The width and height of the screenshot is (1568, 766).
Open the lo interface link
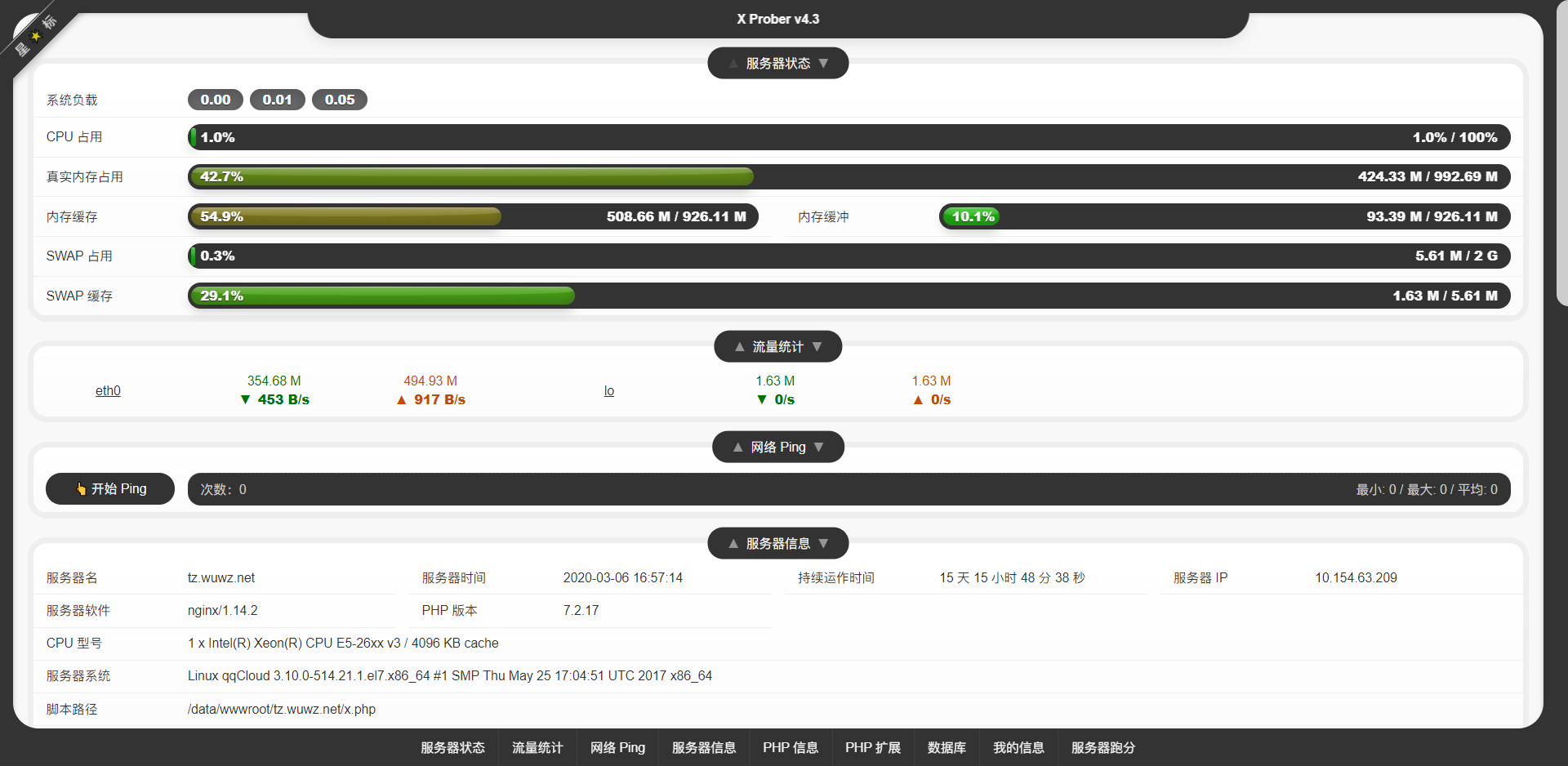click(x=608, y=390)
